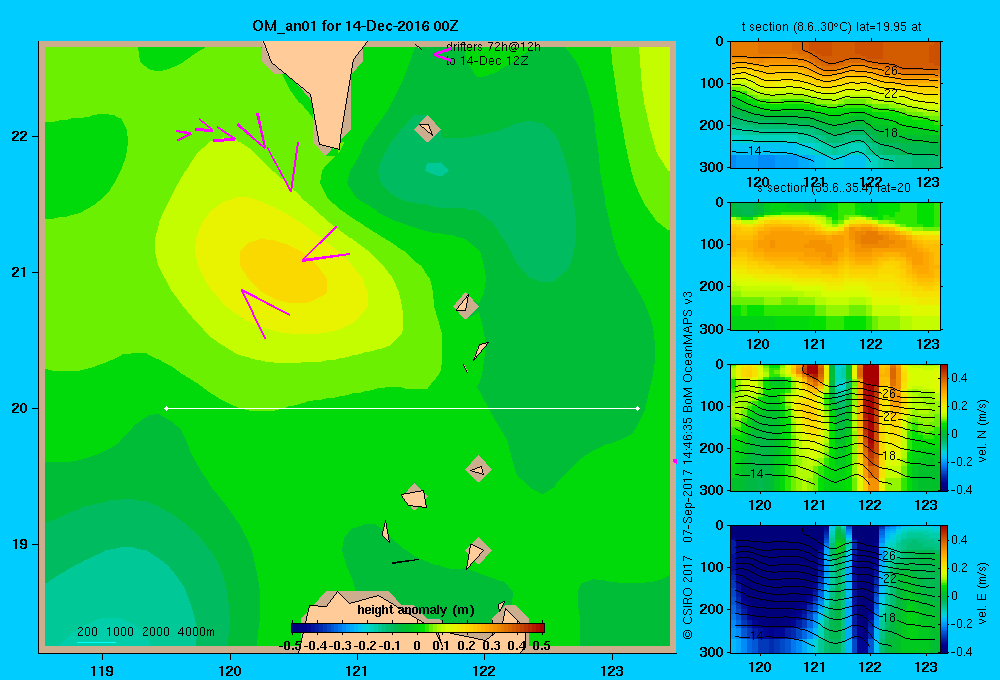Click the 'to 14-Dec 12Z' legend line
This screenshot has width=1000, height=680.
click(487, 61)
